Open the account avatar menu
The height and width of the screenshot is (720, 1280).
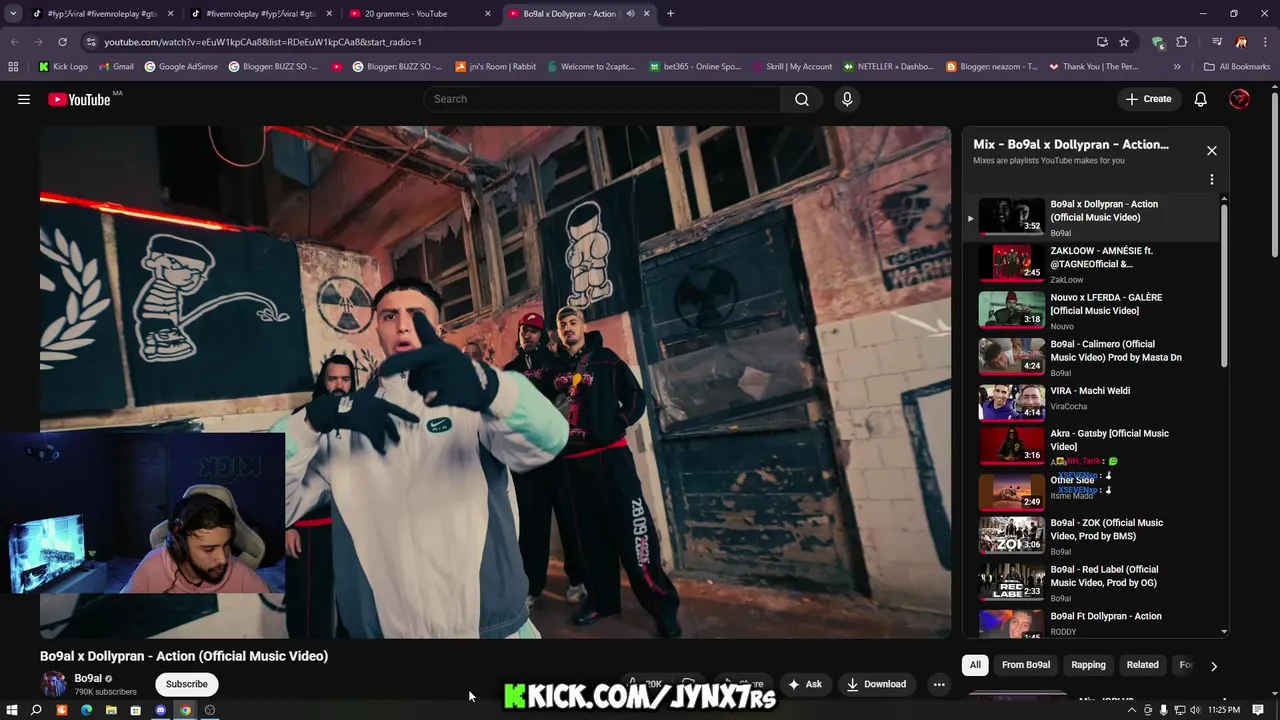(x=1239, y=99)
